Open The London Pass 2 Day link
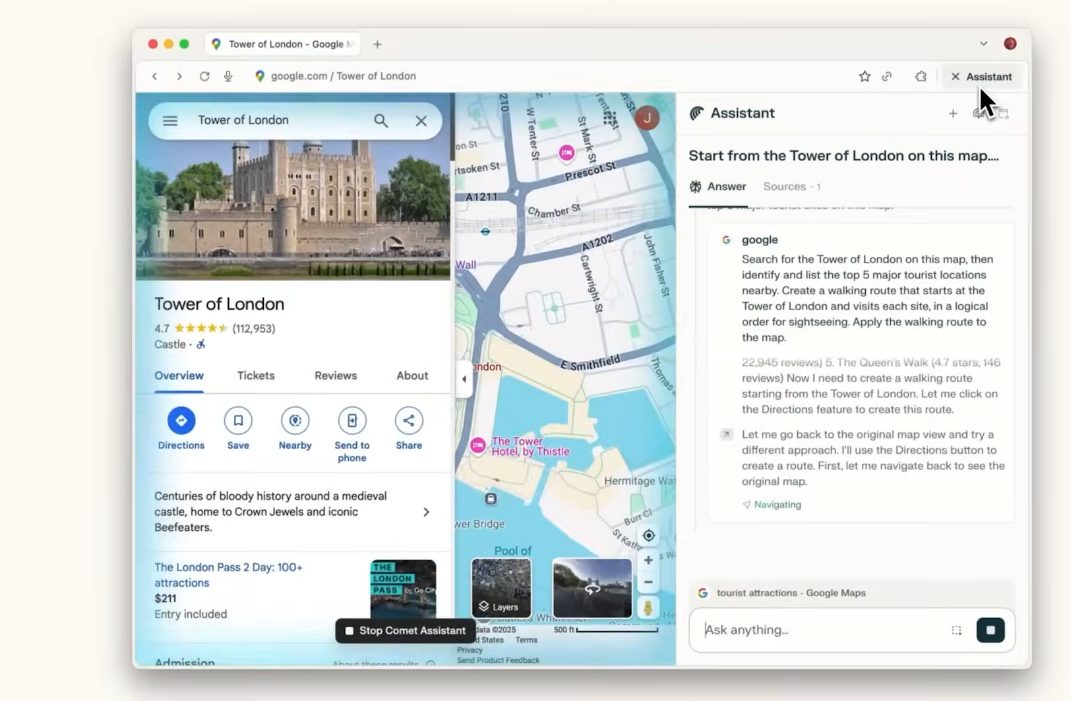 [228, 575]
